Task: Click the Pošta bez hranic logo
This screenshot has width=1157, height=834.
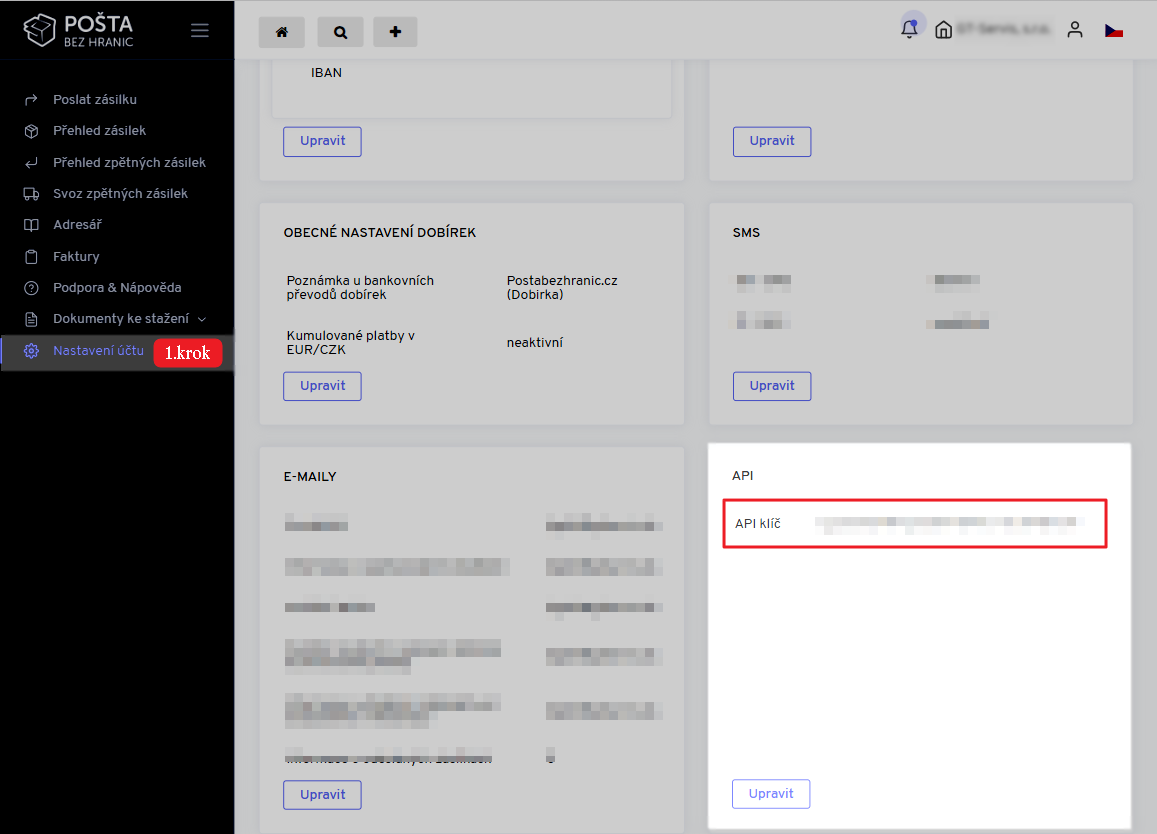Action: click(79, 30)
